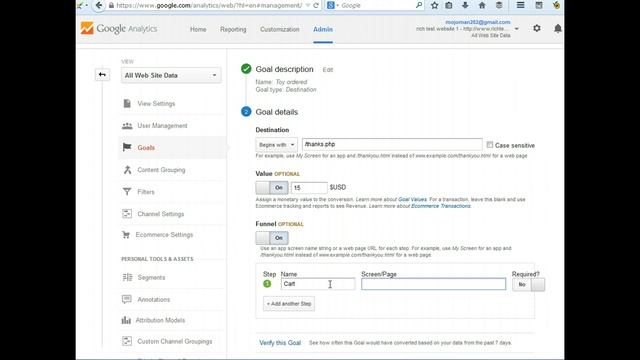Click the step Name field containing Cart
640x360 pixels.
[x=318, y=284]
